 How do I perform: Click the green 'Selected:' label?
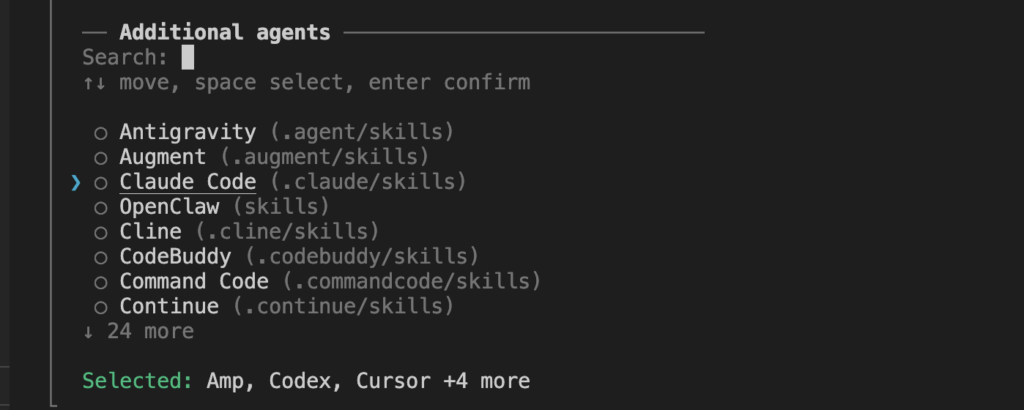pos(138,381)
